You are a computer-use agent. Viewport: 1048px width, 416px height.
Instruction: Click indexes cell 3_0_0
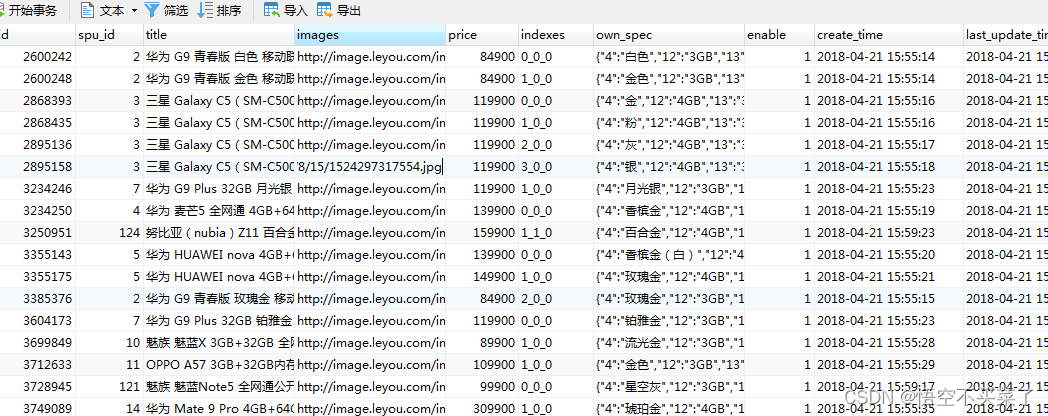(556, 167)
